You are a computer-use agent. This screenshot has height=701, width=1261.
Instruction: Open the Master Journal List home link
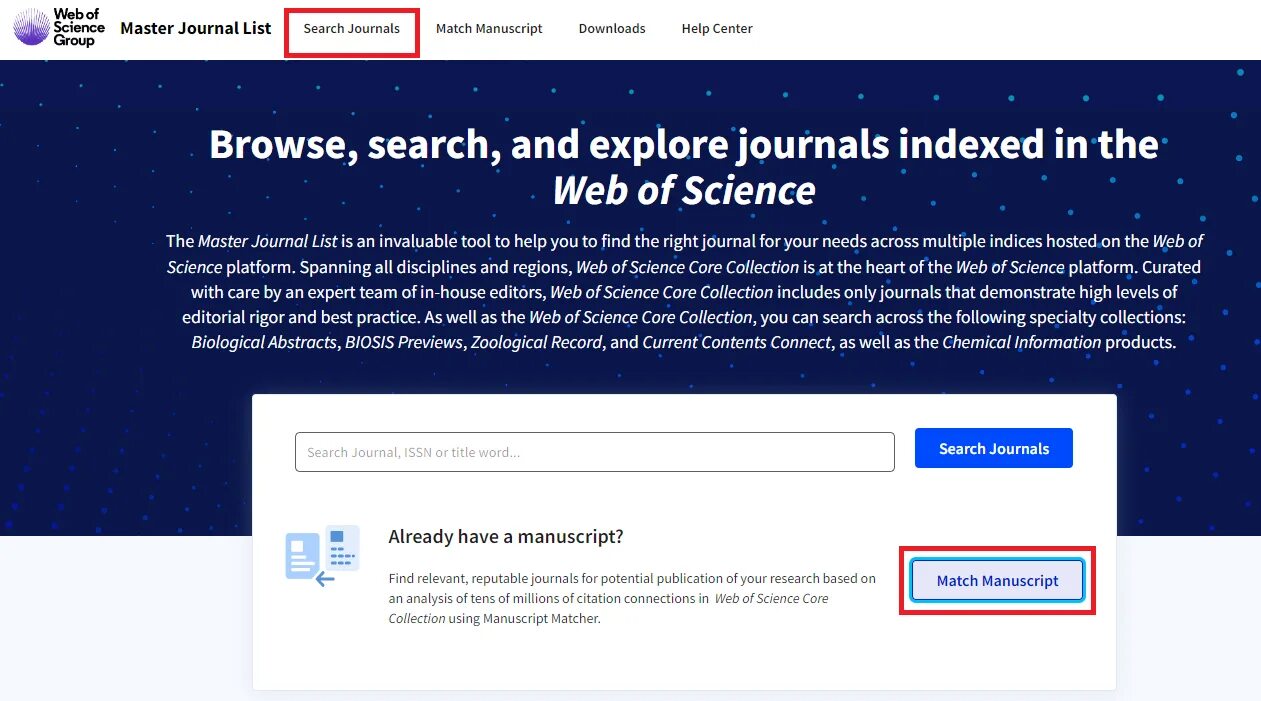[x=196, y=28]
